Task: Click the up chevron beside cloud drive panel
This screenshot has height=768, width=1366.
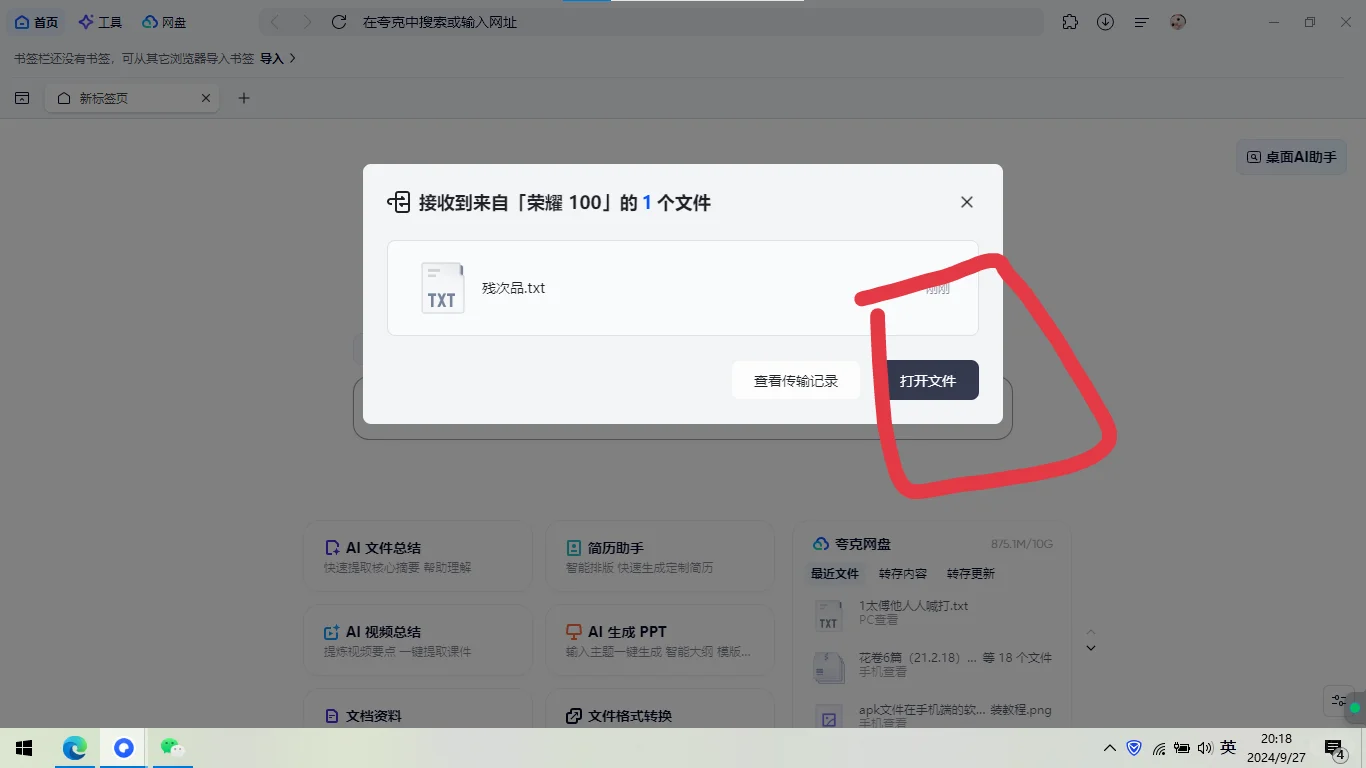Action: [x=1091, y=631]
